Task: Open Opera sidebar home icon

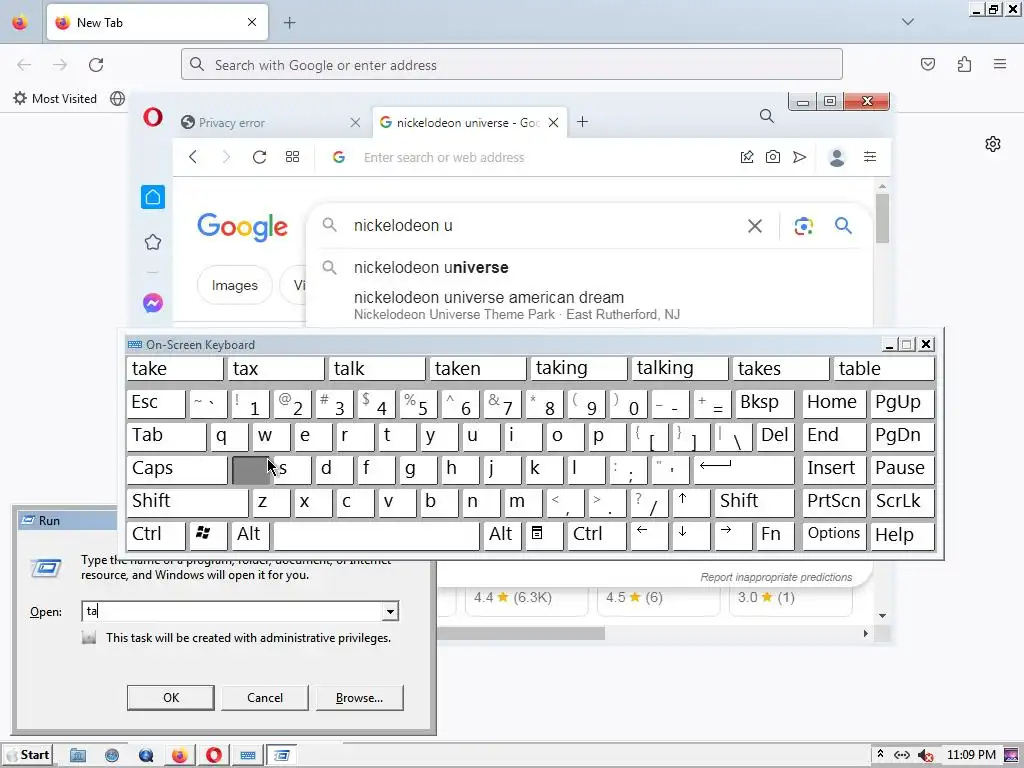Action: point(153,197)
